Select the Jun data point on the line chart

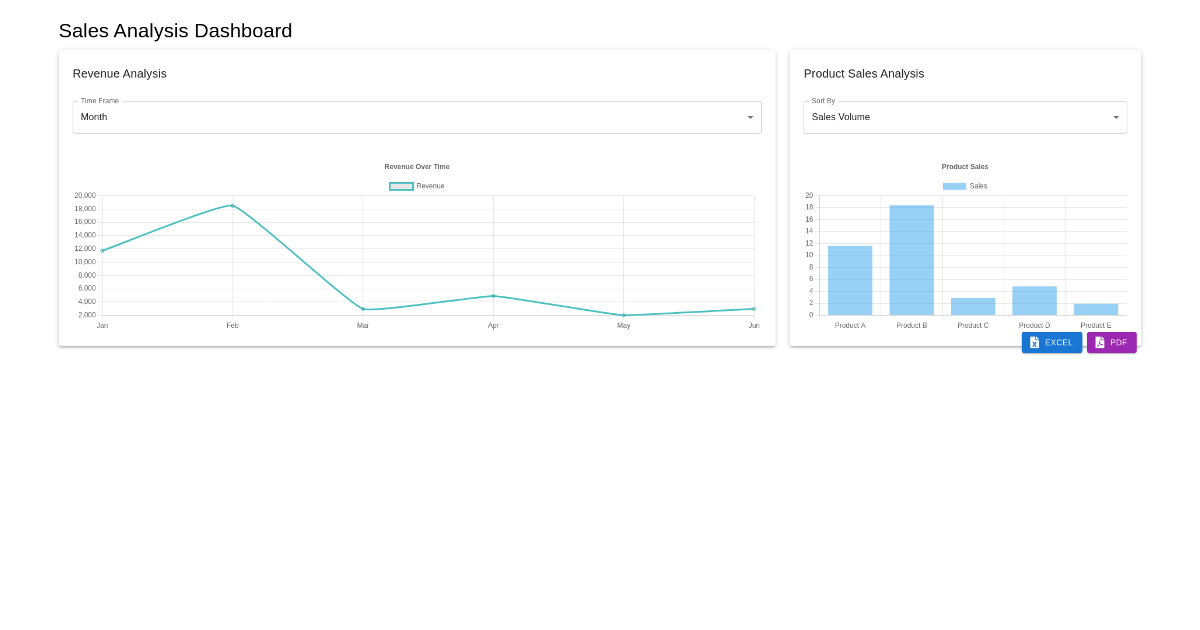click(754, 309)
